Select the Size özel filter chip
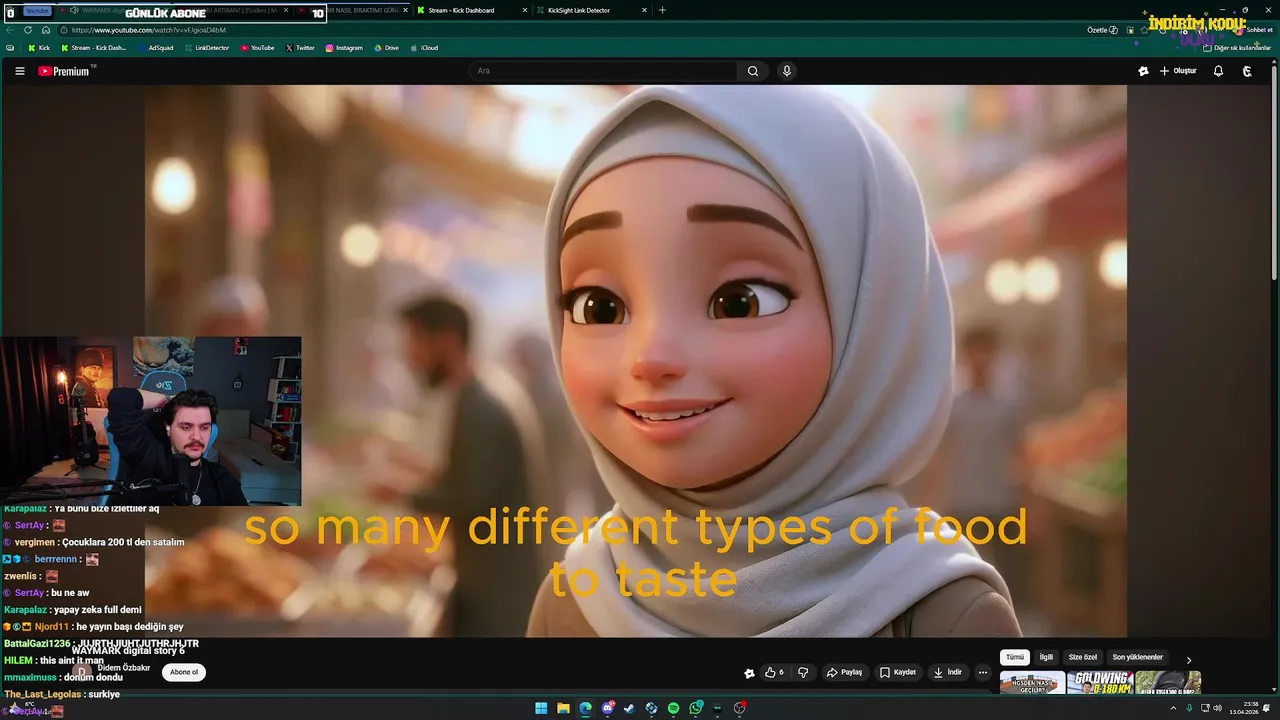The image size is (1280, 720). pos(1083,657)
